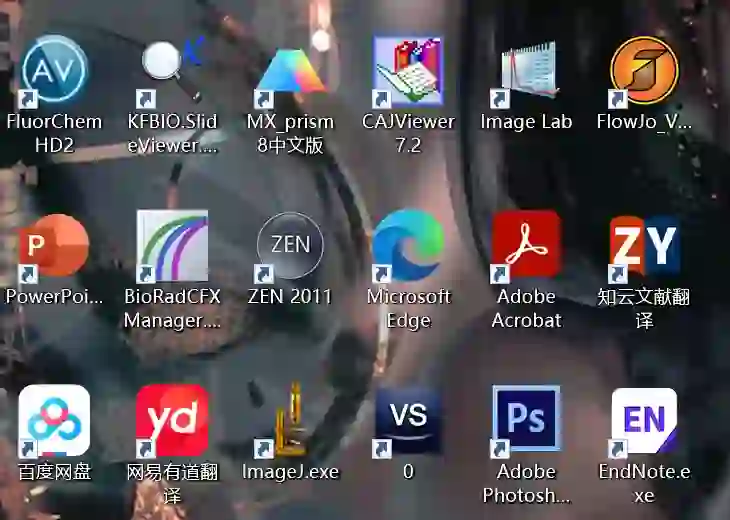Viewport: 730px width, 520px height.
Task: Launch the KFBIO.SlideViewer shortcut icon
Action: pyautogui.click(x=172, y=71)
